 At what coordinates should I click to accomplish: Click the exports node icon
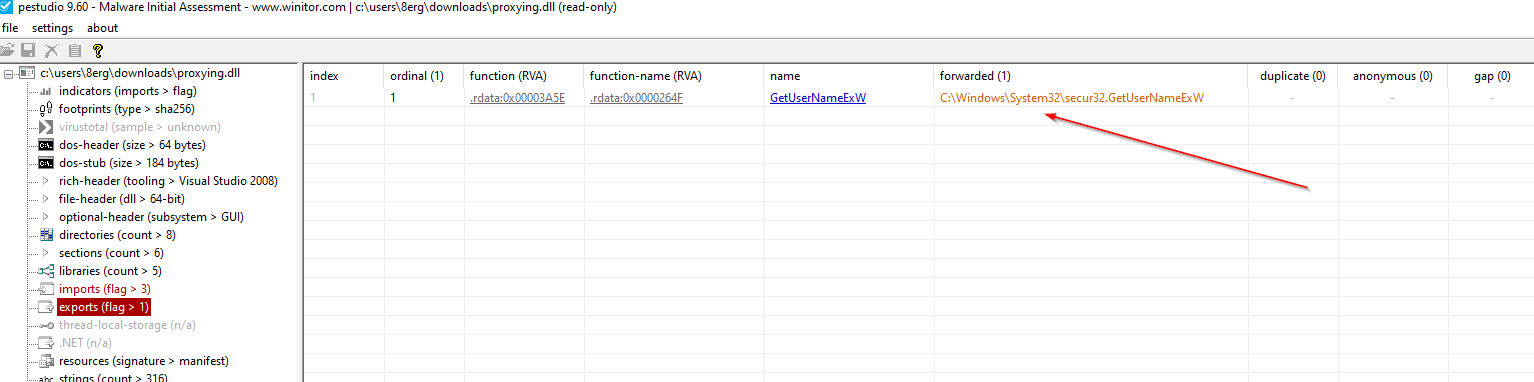pos(46,307)
